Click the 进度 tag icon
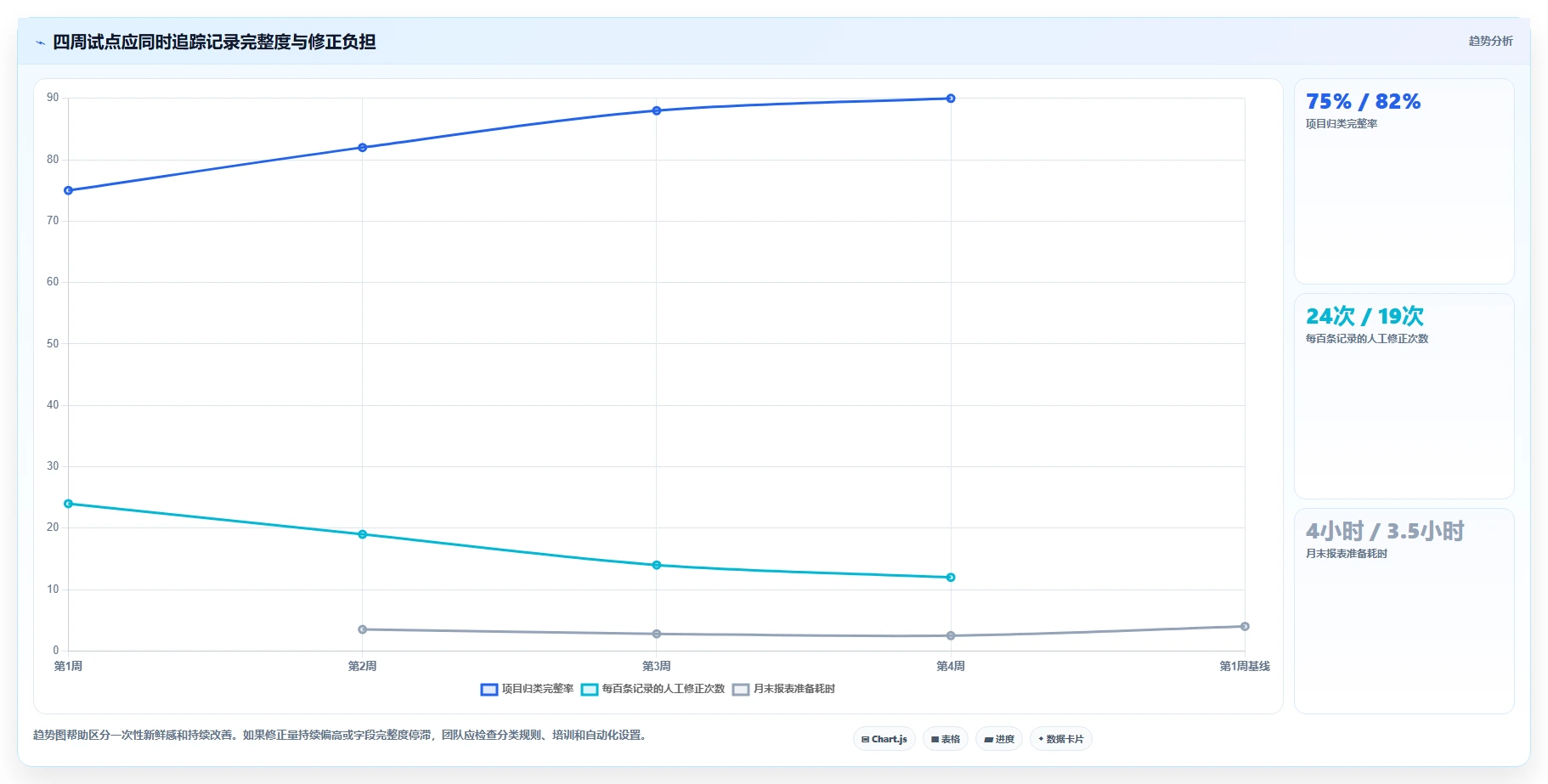This screenshot has height=784, width=1548. tap(988, 740)
